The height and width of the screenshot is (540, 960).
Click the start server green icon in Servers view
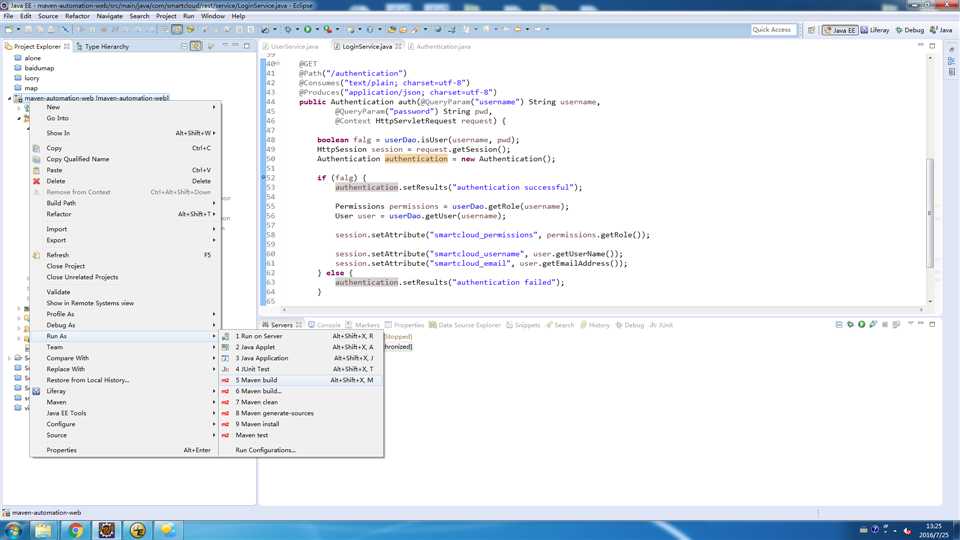[861, 324]
